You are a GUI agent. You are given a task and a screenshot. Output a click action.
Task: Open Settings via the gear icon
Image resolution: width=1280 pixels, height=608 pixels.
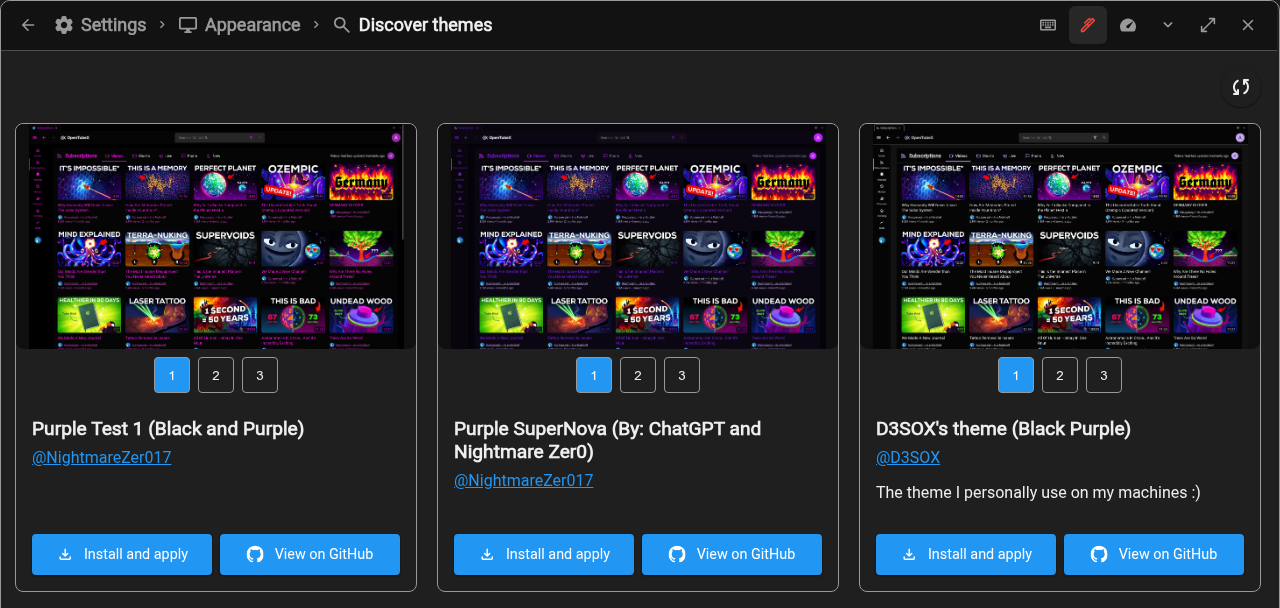pos(64,25)
